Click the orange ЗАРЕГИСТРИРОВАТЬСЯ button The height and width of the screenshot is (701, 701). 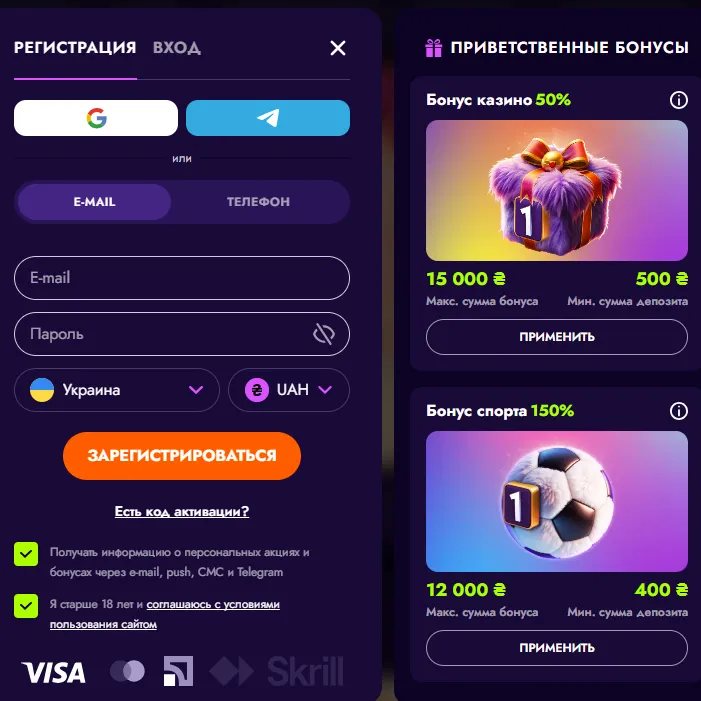(182, 456)
